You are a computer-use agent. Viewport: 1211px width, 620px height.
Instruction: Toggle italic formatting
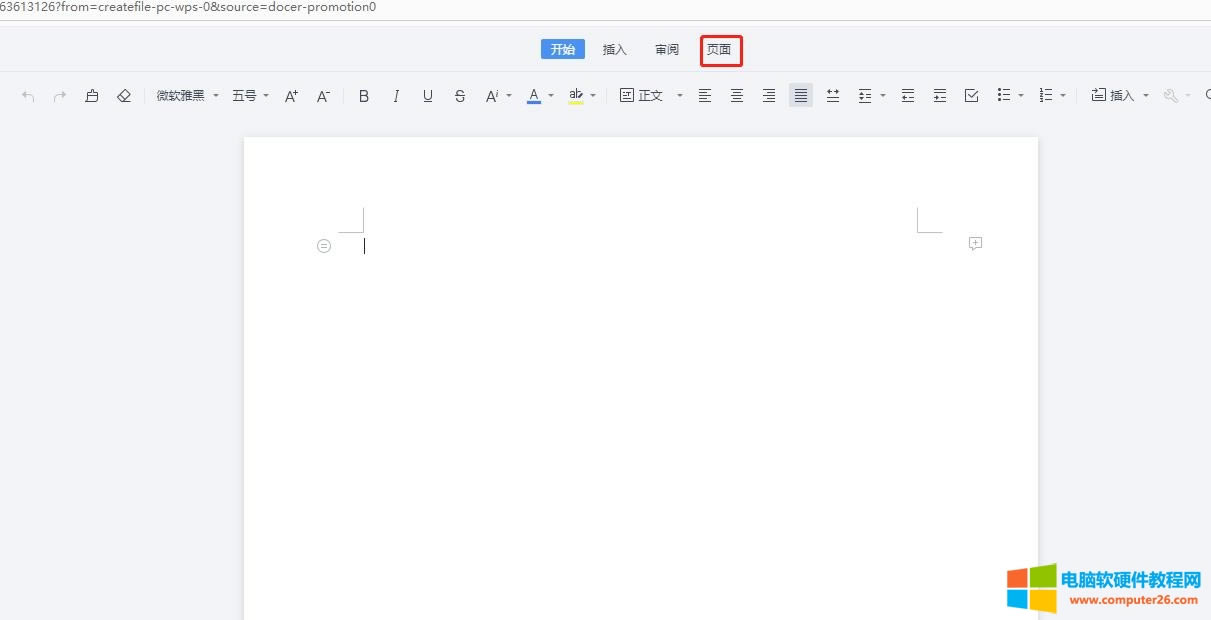[396, 96]
